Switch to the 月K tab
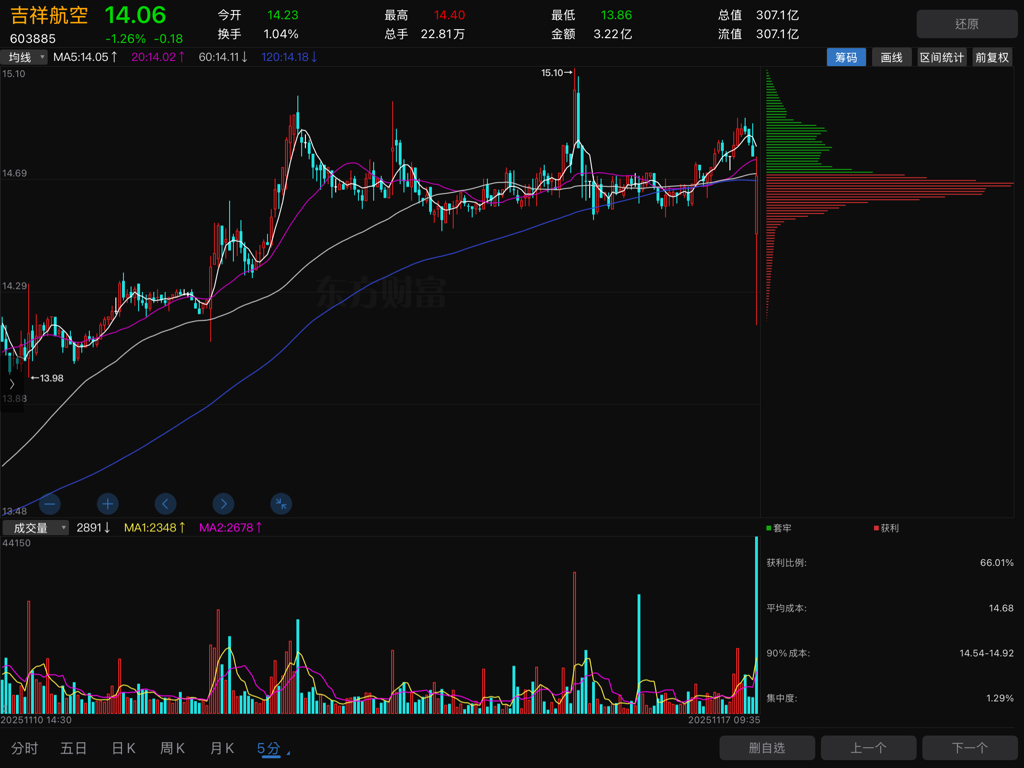Viewport: 1024px width, 768px height. point(222,748)
